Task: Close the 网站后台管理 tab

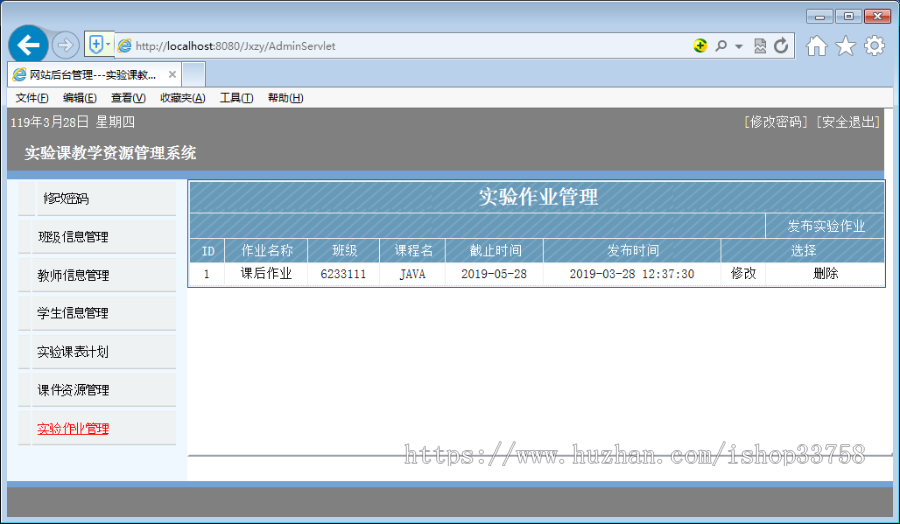Action: pyautogui.click(x=172, y=75)
